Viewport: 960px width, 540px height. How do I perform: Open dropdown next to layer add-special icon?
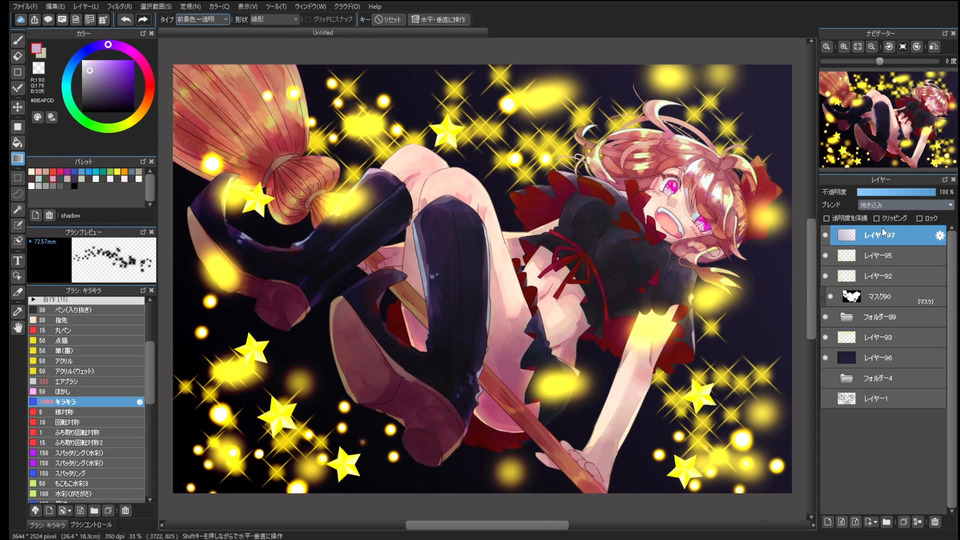(x=876, y=522)
